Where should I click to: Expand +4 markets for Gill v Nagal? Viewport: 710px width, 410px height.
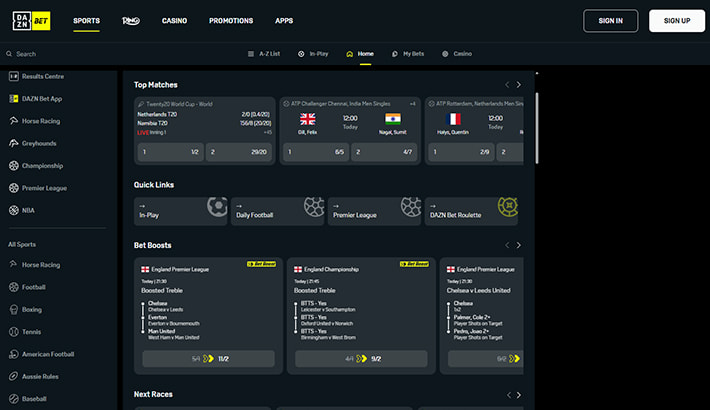coord(413,104)
